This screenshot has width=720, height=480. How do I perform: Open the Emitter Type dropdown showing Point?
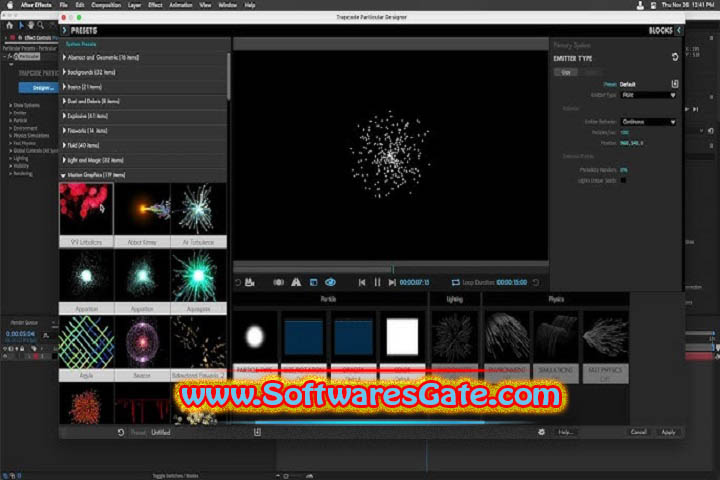coord(648,95)
